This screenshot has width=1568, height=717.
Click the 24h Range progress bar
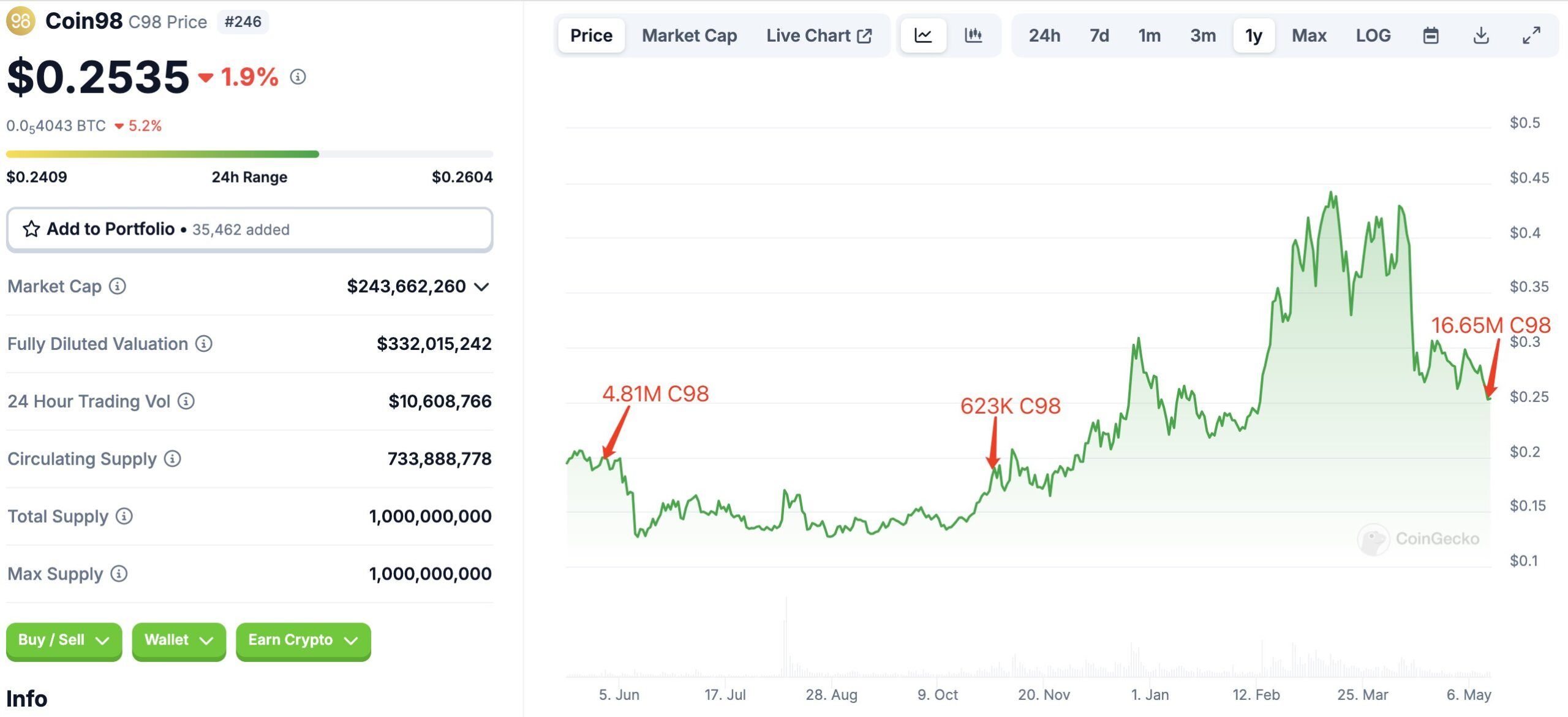point(249,154)
